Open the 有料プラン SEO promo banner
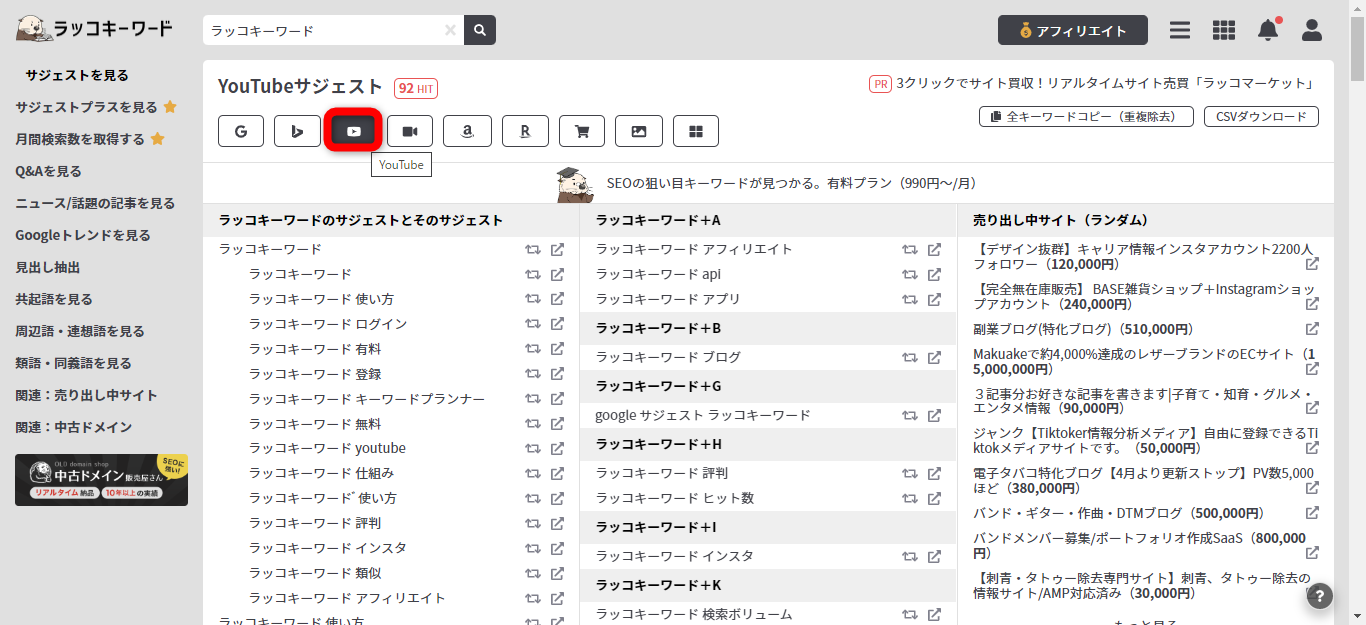Screen dimensions: 1366x625 pos(766,183)
